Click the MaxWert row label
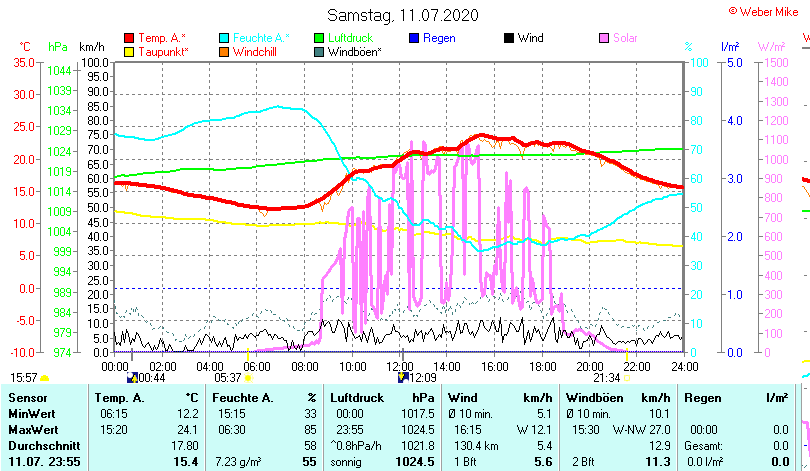Image resolution: width=810 pixels, height=471 pixels. [33, 430]
